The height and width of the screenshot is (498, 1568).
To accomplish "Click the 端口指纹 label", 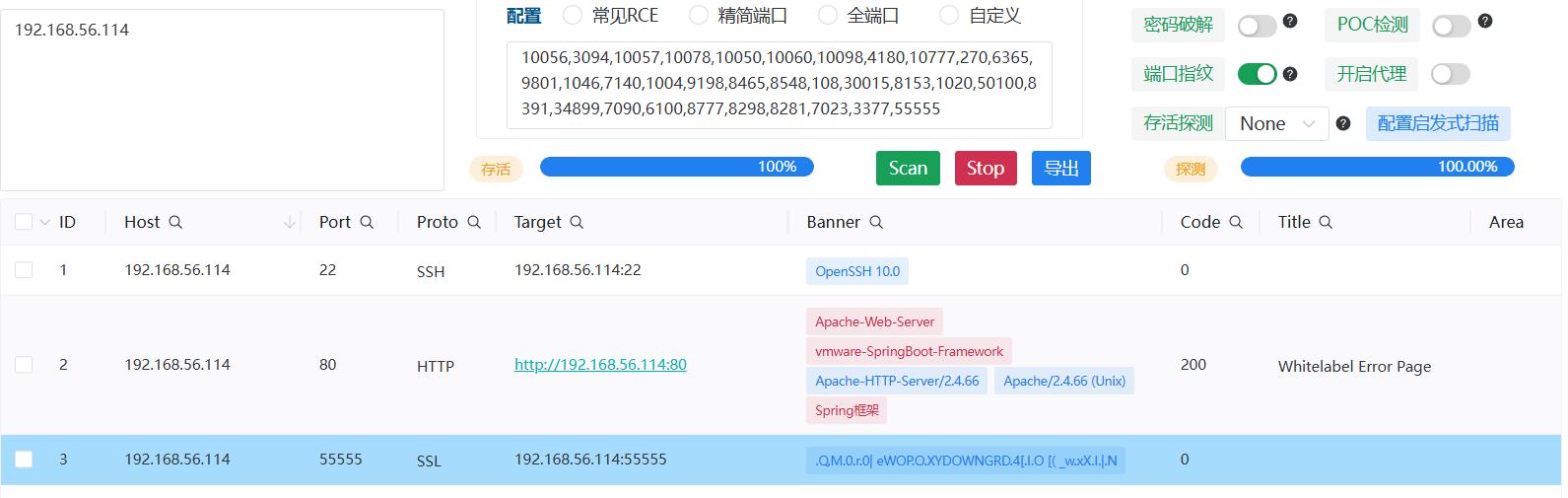I will [1178, 74].
